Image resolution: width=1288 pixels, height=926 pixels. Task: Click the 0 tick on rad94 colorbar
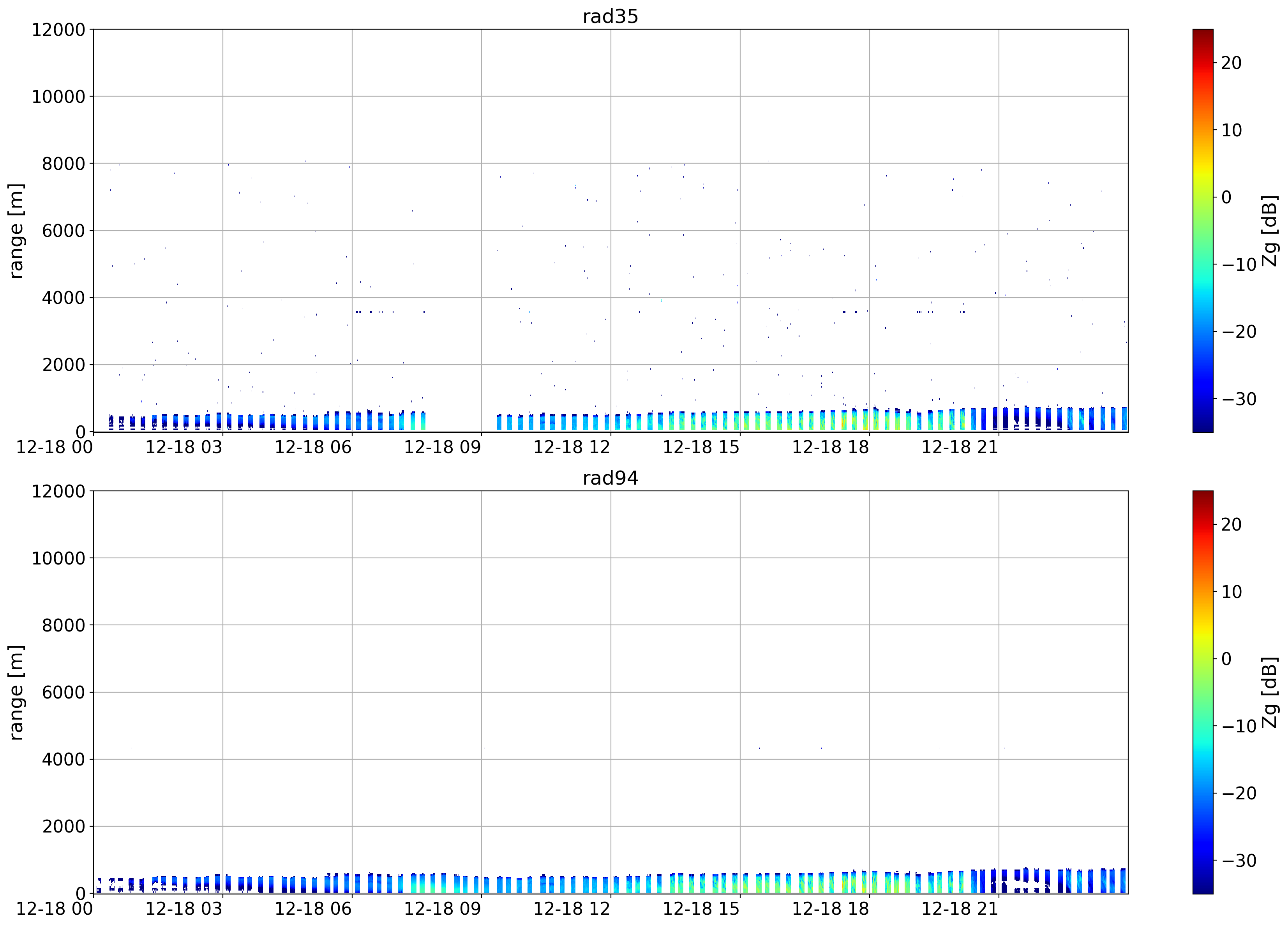pos(1227,659)
